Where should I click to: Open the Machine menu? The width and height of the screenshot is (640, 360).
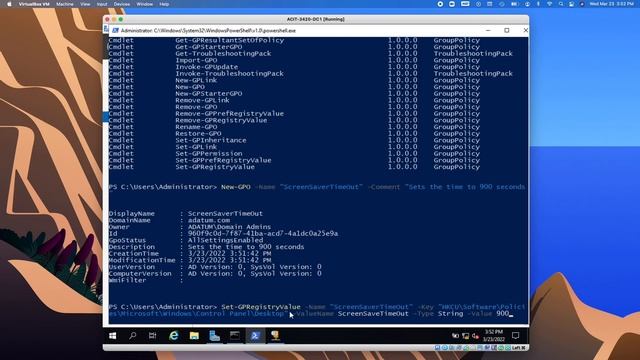coord(64,4)
